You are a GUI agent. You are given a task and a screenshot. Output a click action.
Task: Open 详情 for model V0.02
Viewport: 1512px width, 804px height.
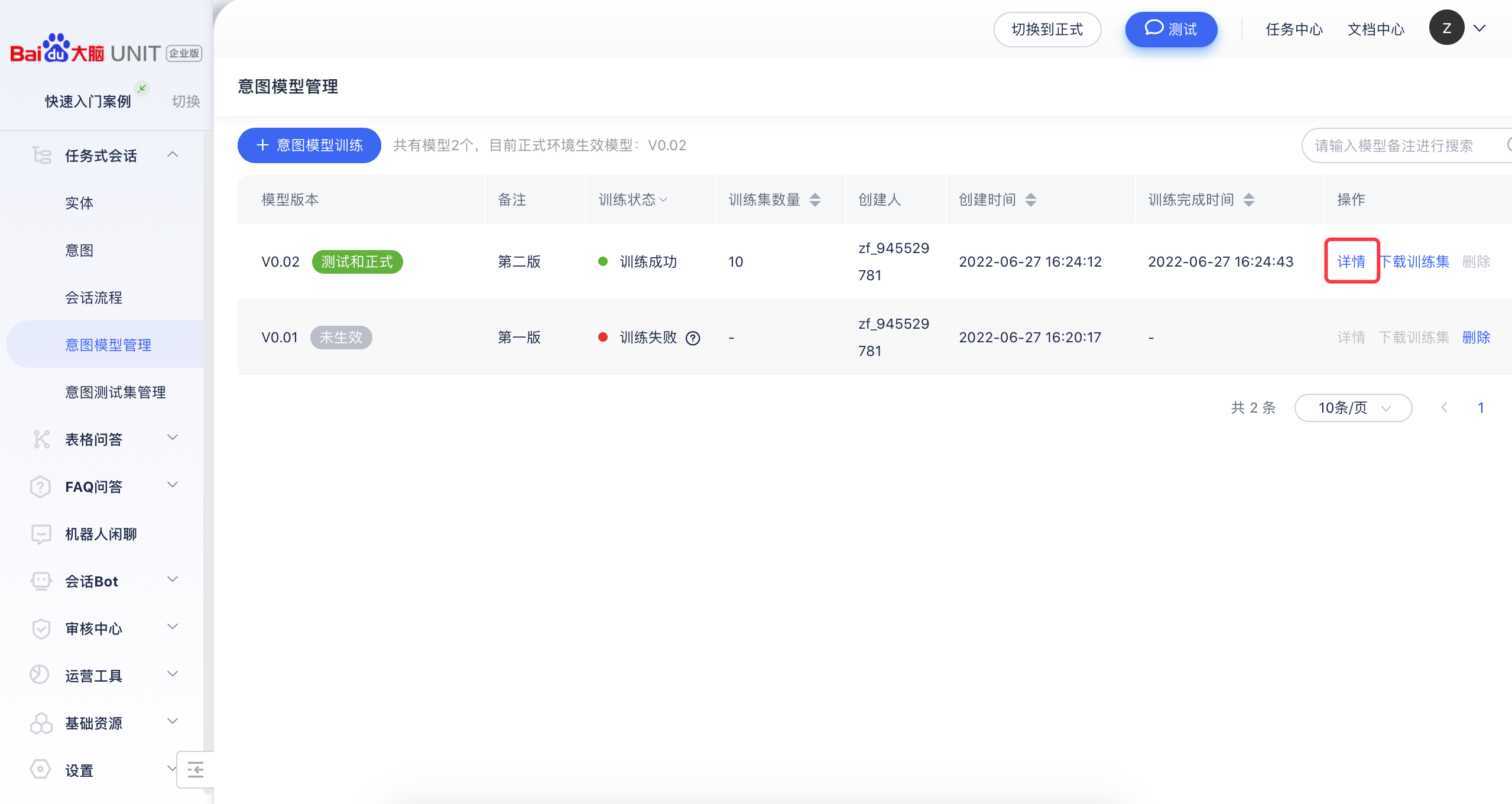tap(1352, 261)
